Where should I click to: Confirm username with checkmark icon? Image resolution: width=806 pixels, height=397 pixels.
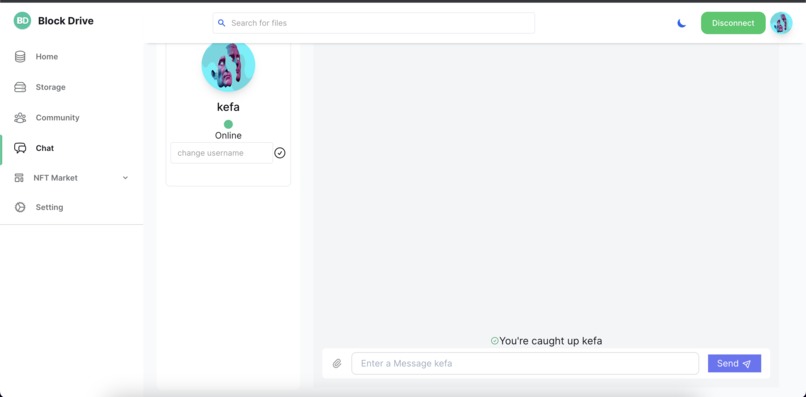coord(280,153)
